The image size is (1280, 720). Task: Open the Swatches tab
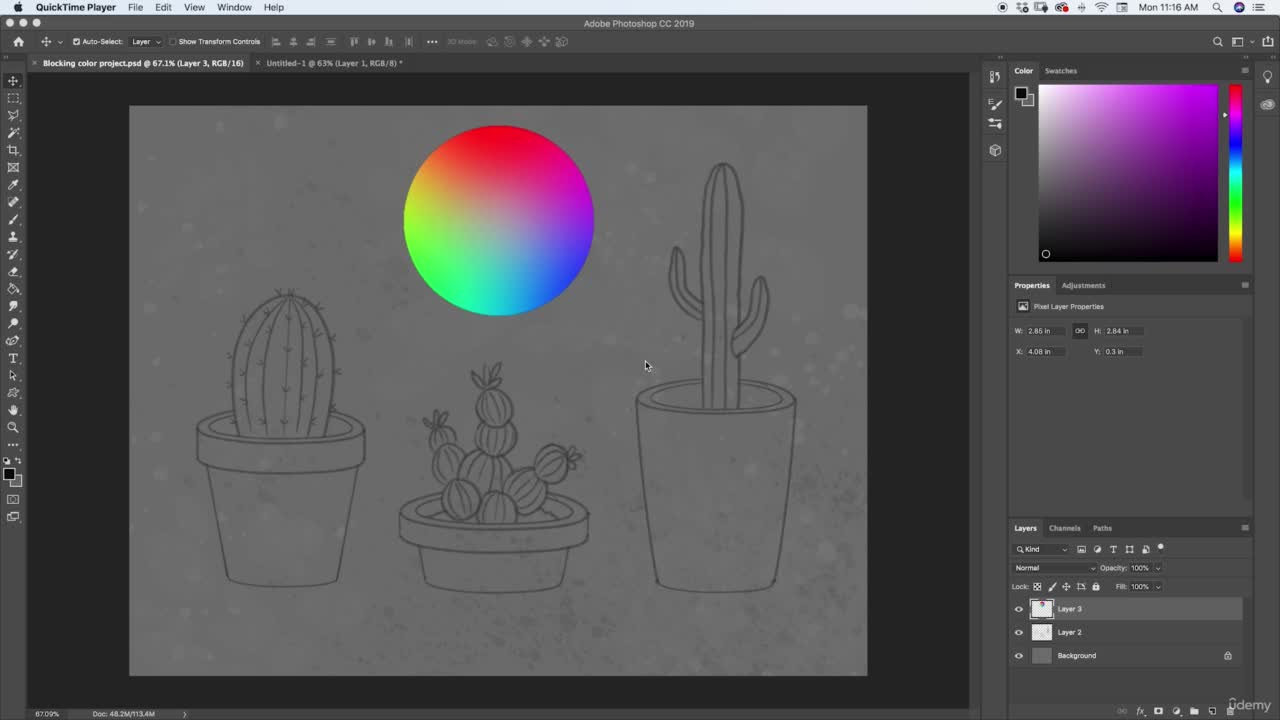point(1060,71)
